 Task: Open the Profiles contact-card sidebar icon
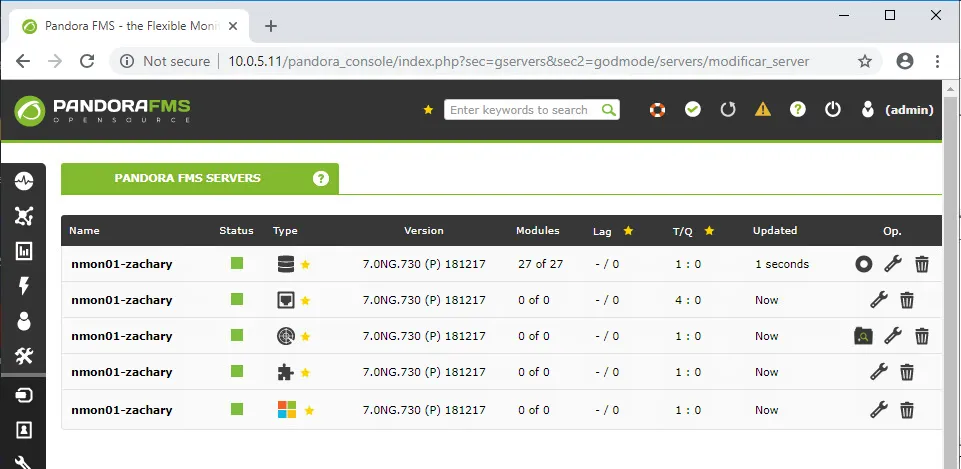point(24,430)
